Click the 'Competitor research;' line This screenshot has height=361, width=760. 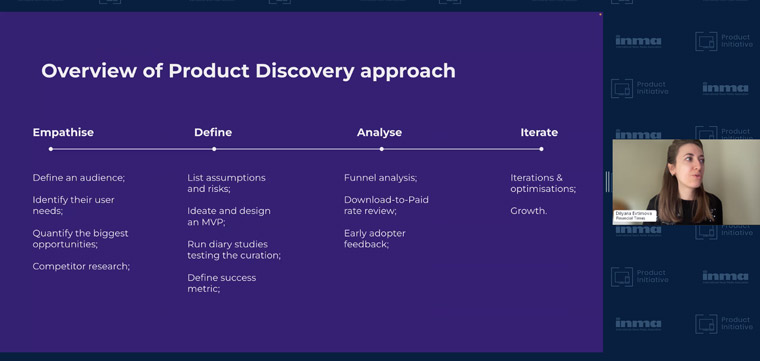pyautogui.click(x=81, y=267)
